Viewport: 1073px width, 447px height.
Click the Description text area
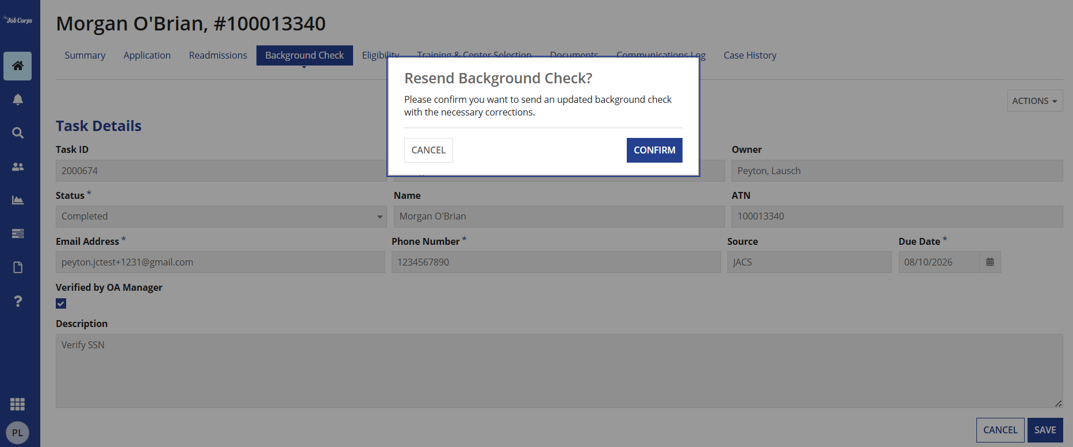tap(559, 371)
